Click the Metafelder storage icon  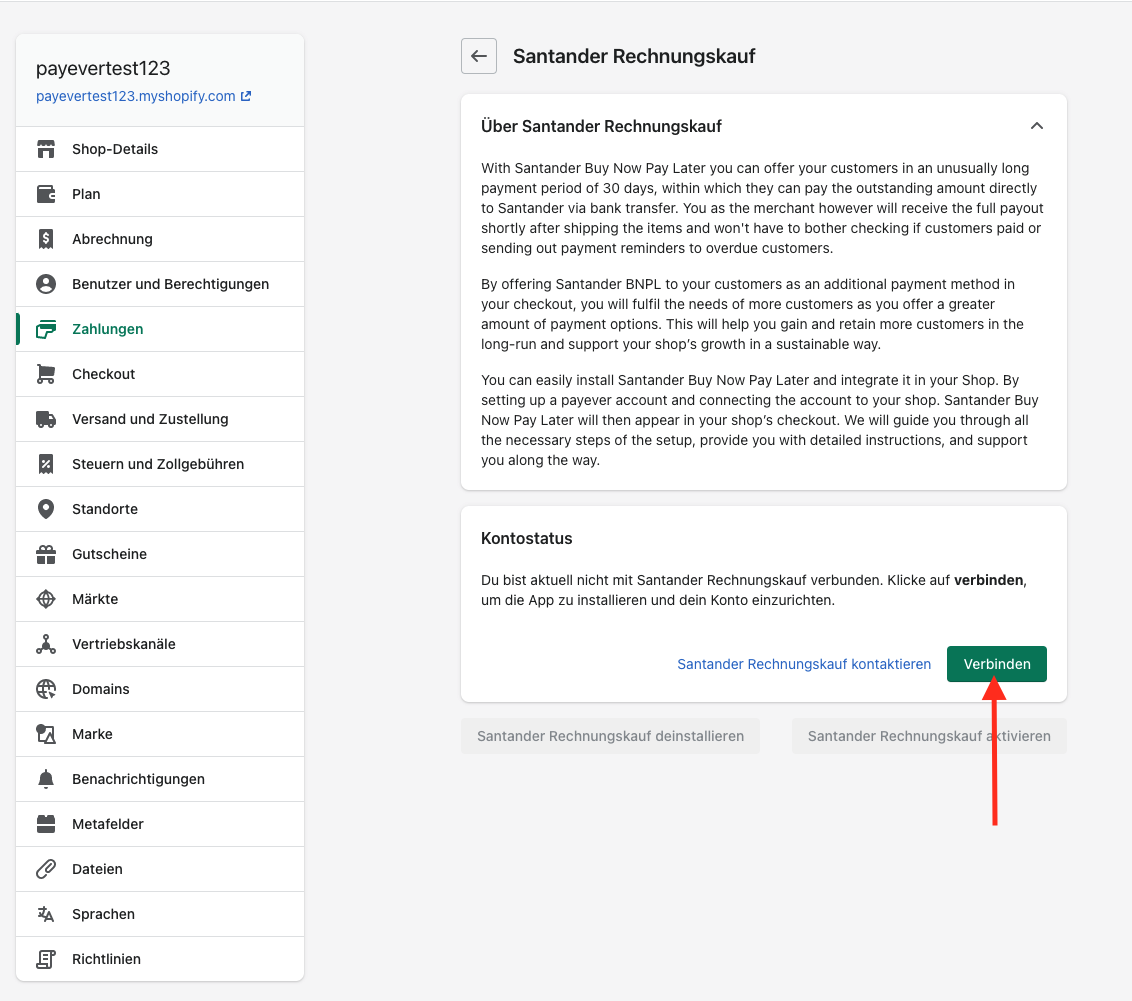point(46,824)
